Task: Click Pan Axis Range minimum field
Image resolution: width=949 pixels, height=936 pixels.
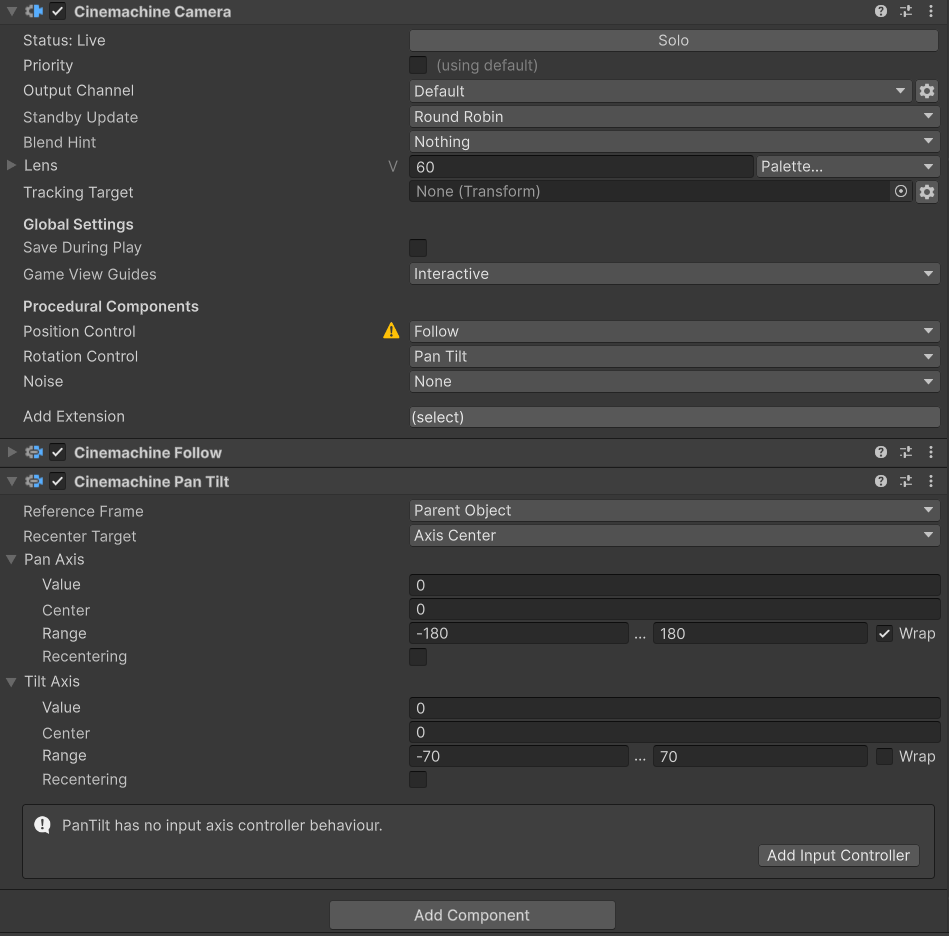Action: click(519, 633)
